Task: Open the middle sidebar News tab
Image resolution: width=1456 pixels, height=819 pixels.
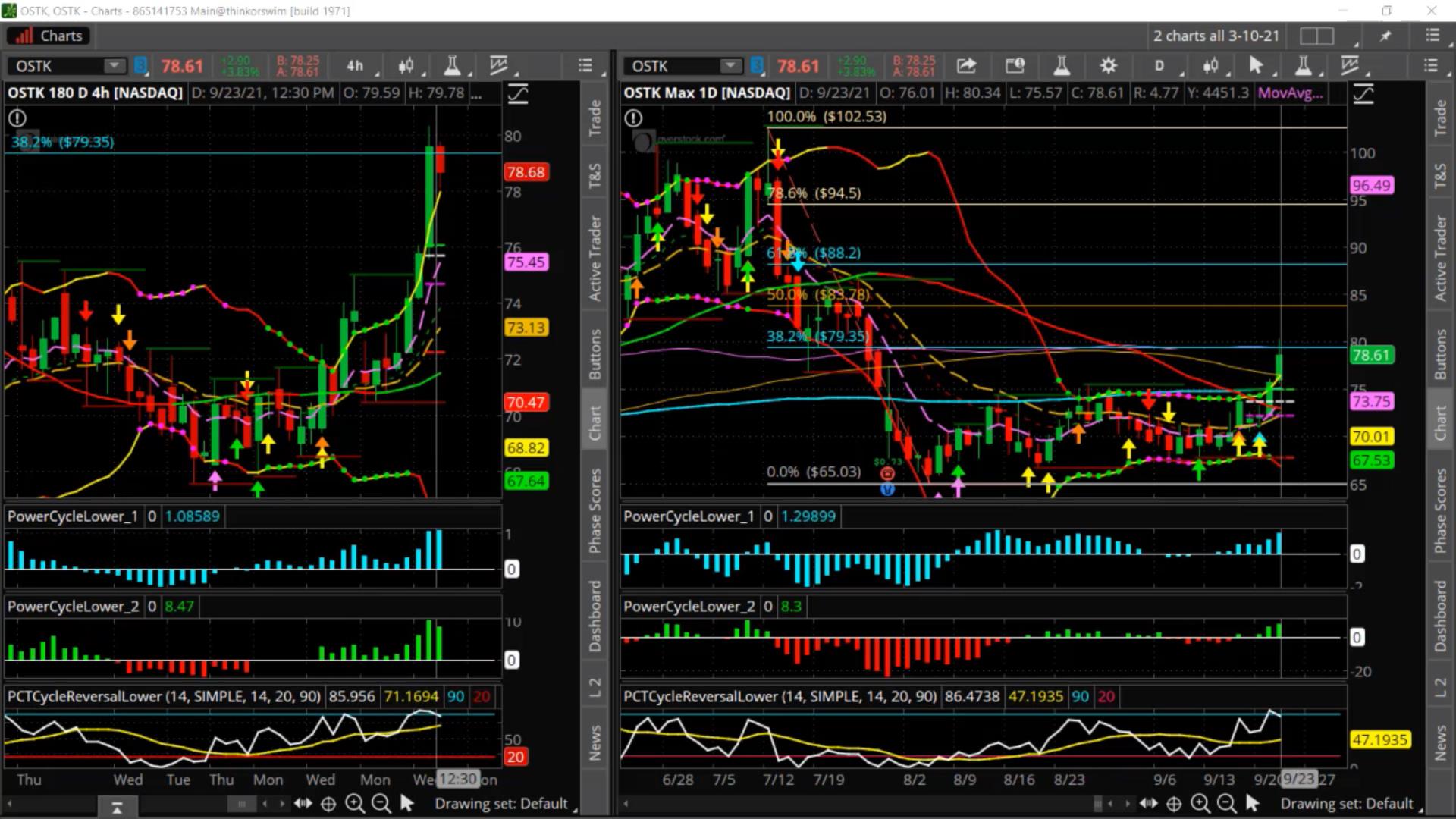Action: (595, 742)
